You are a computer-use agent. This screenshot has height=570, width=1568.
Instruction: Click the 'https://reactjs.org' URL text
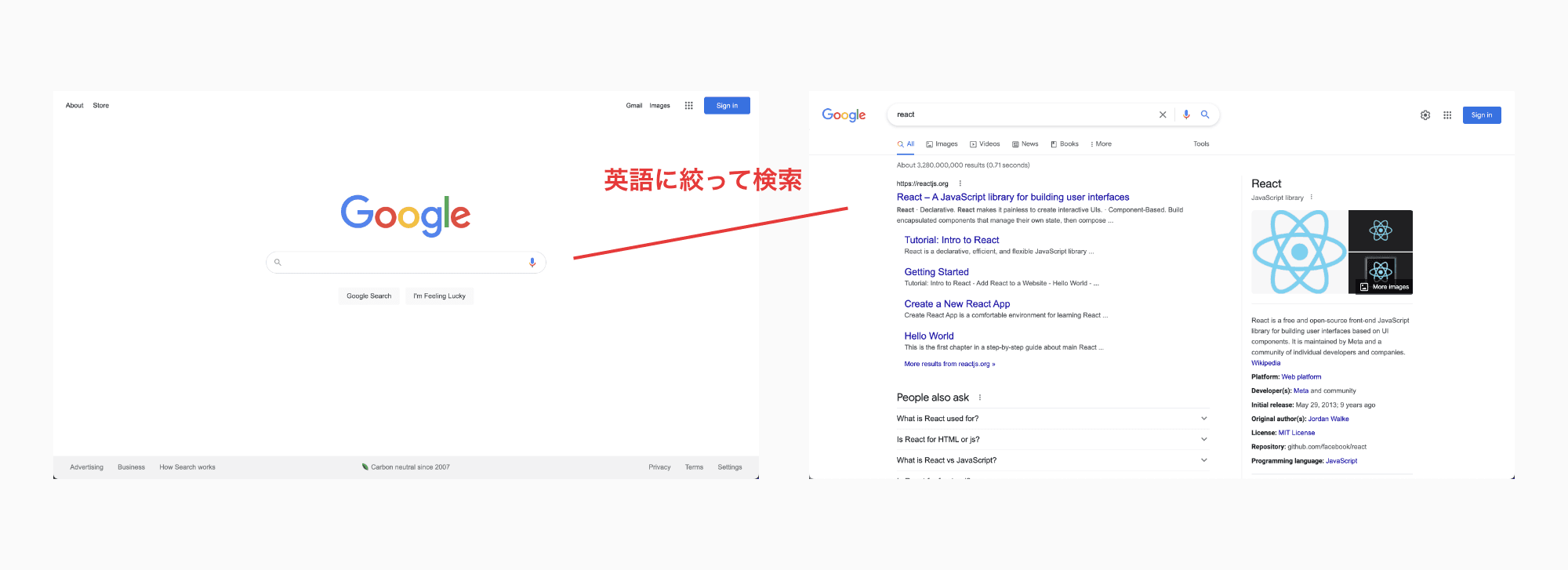tap(922, 184)
